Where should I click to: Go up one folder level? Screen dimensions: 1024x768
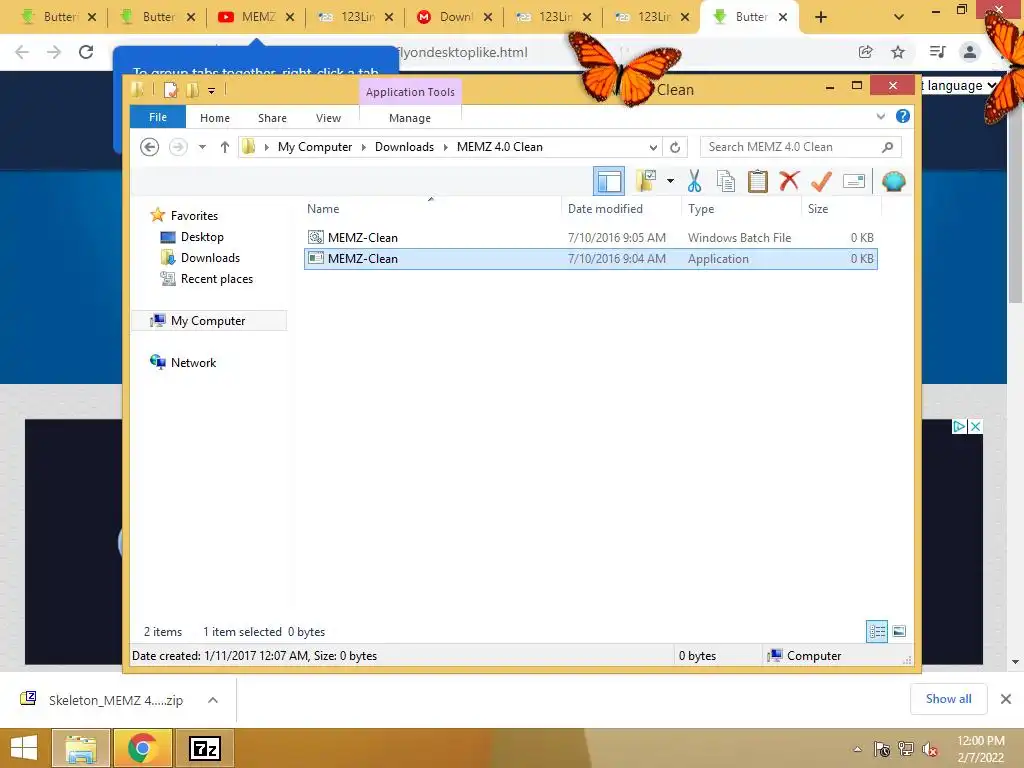click(x=225, y=147)
